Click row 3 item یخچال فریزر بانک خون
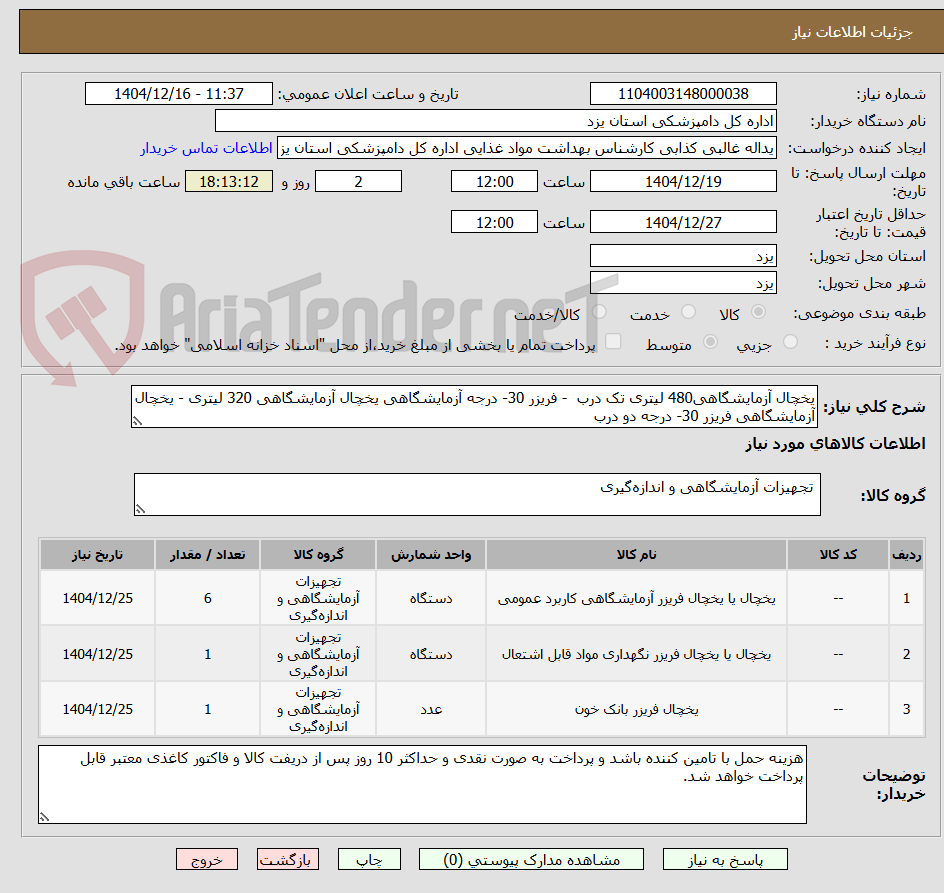 tap(636, 709)
